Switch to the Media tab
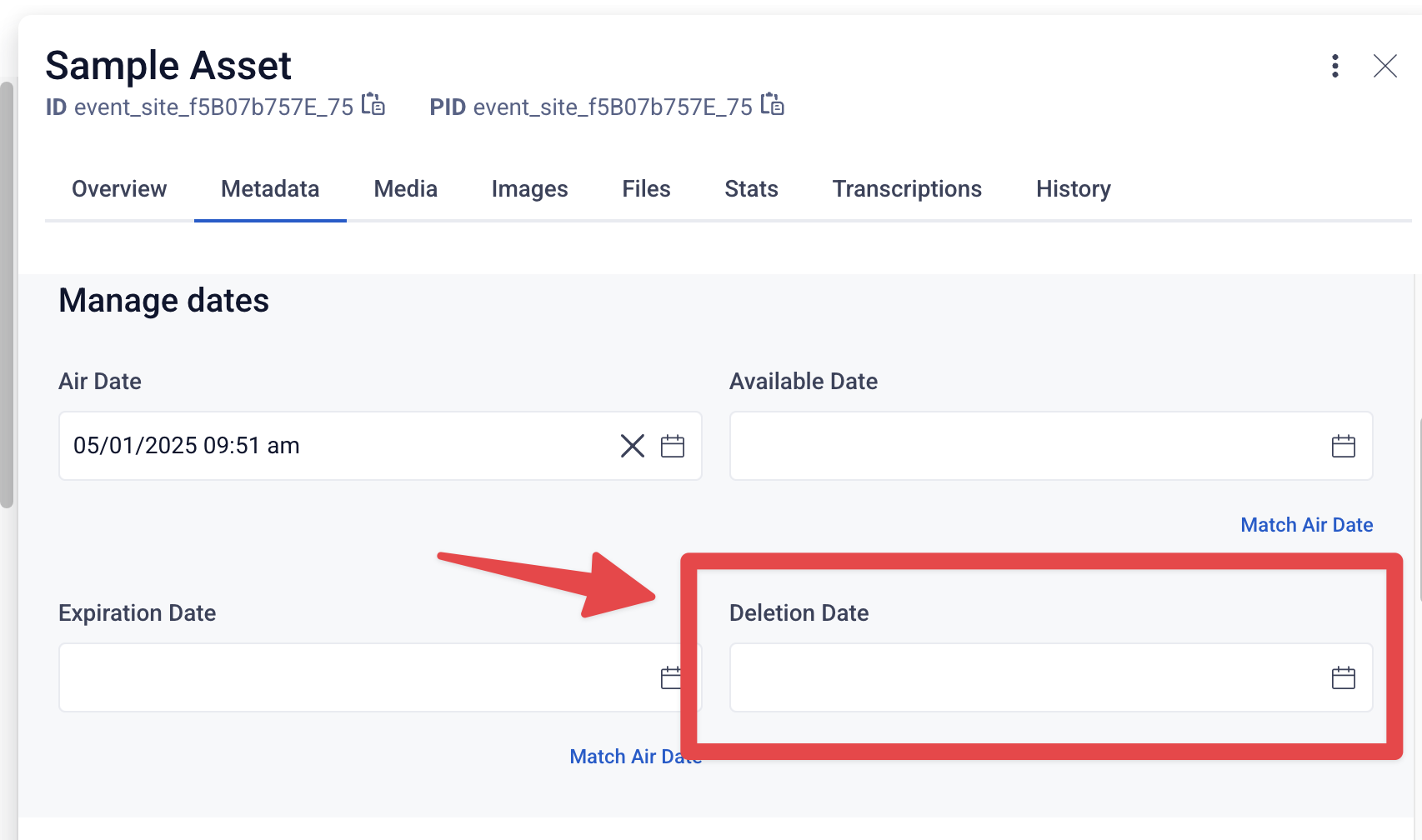This screenshot has height=840, width=1422. click(406, 189)
